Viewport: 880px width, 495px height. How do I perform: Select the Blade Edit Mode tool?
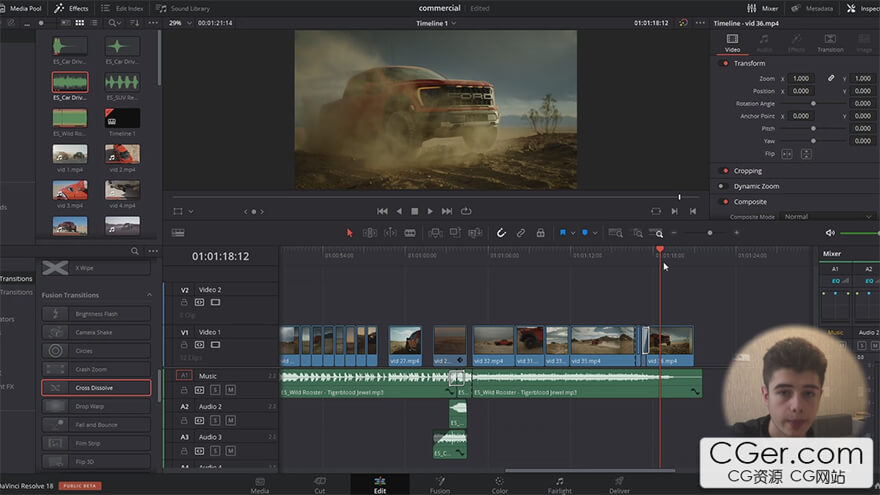tap(410, 233)
